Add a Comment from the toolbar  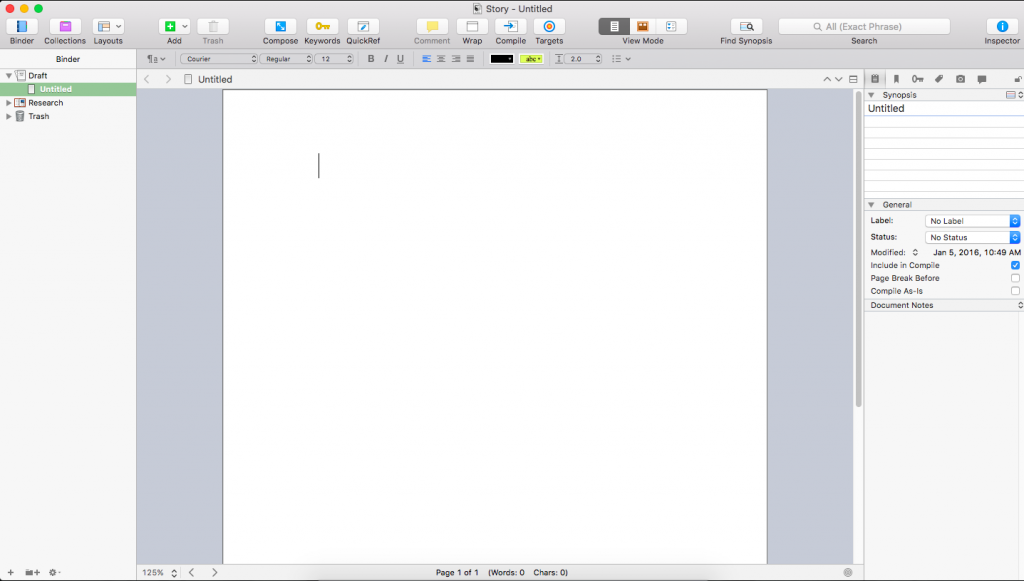tap(432, 27)
